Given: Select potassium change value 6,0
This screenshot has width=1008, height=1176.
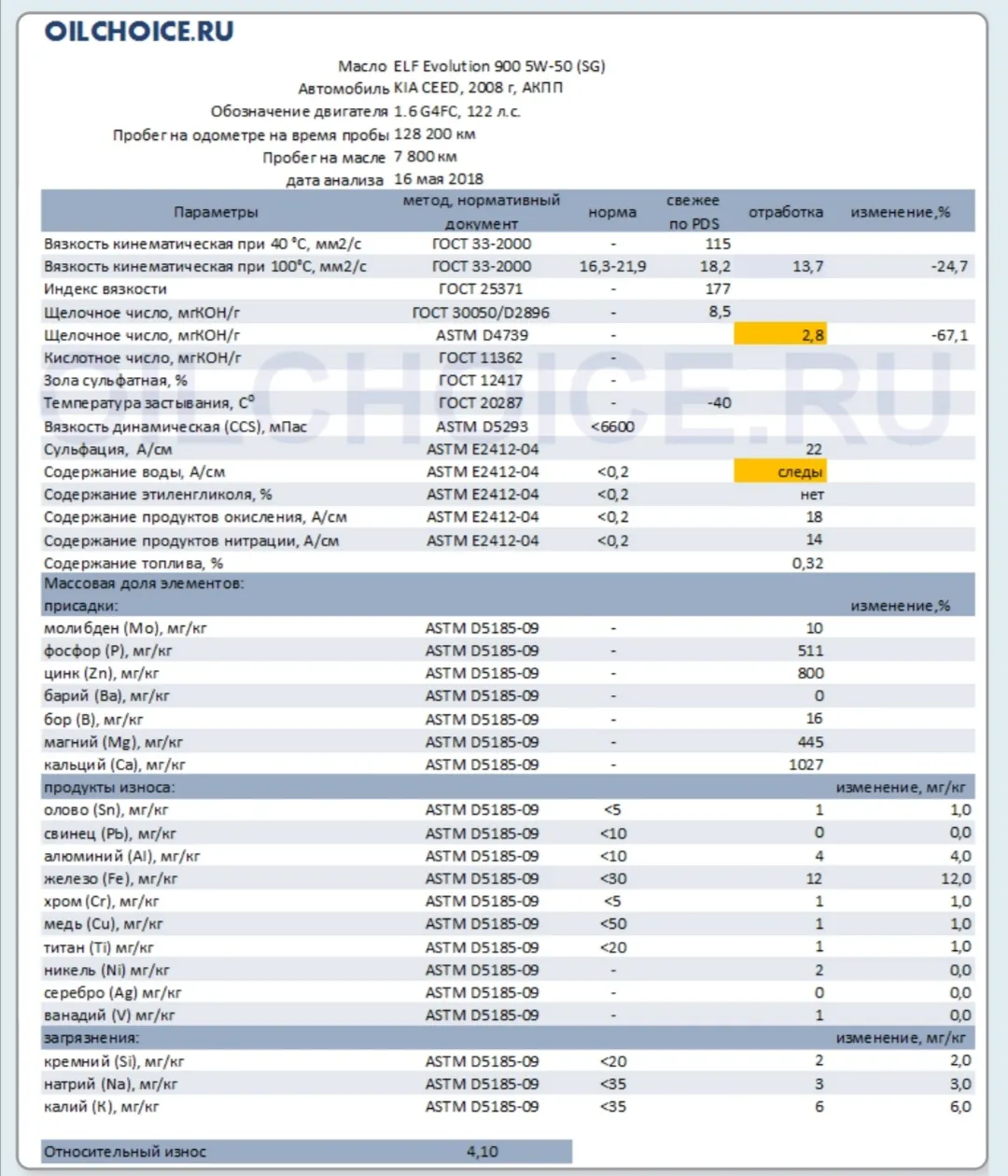Looking at the screenshot, I should [x=960, y=1106].
